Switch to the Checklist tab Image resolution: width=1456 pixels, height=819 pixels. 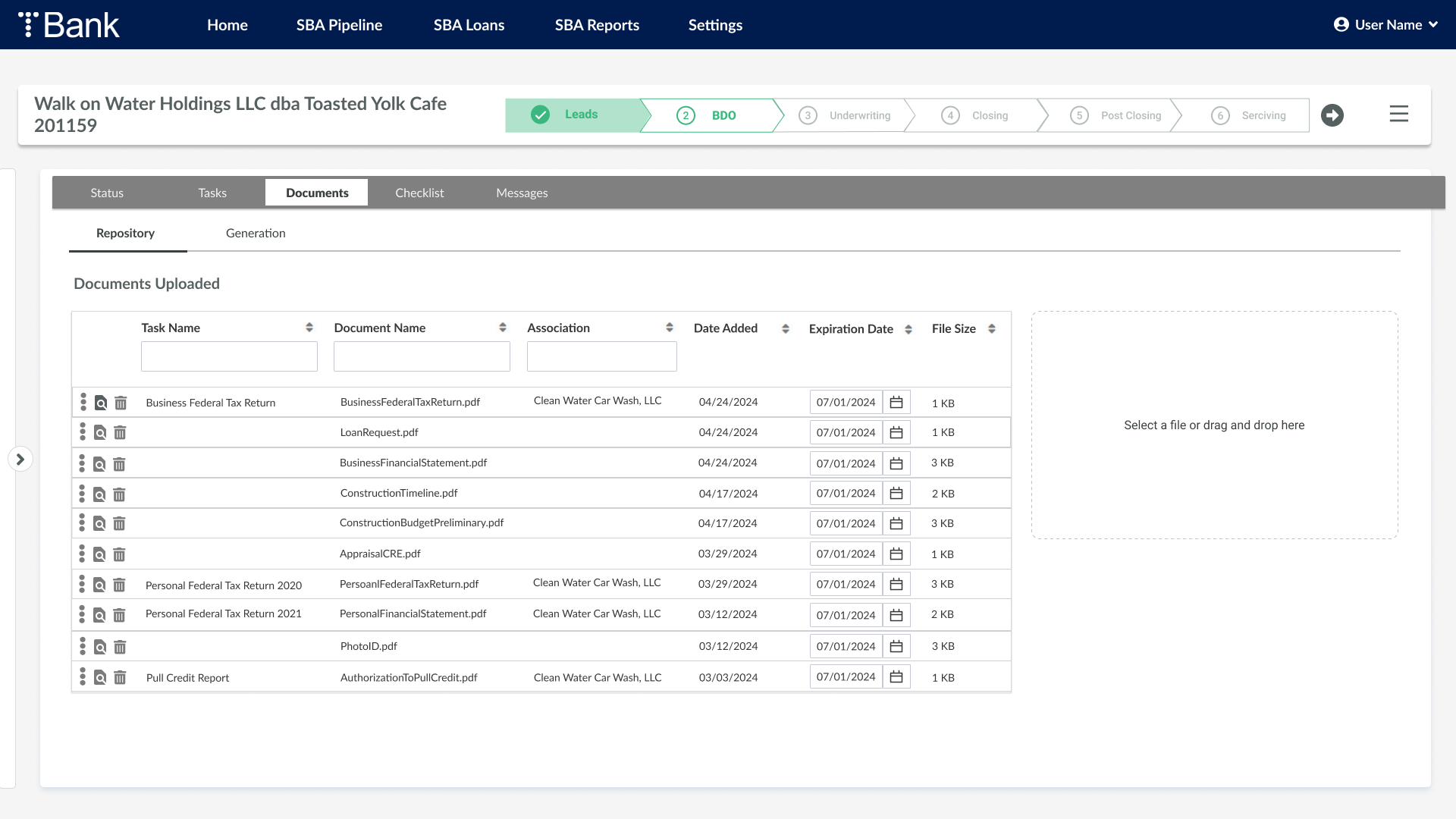click(x=419, y=193)
